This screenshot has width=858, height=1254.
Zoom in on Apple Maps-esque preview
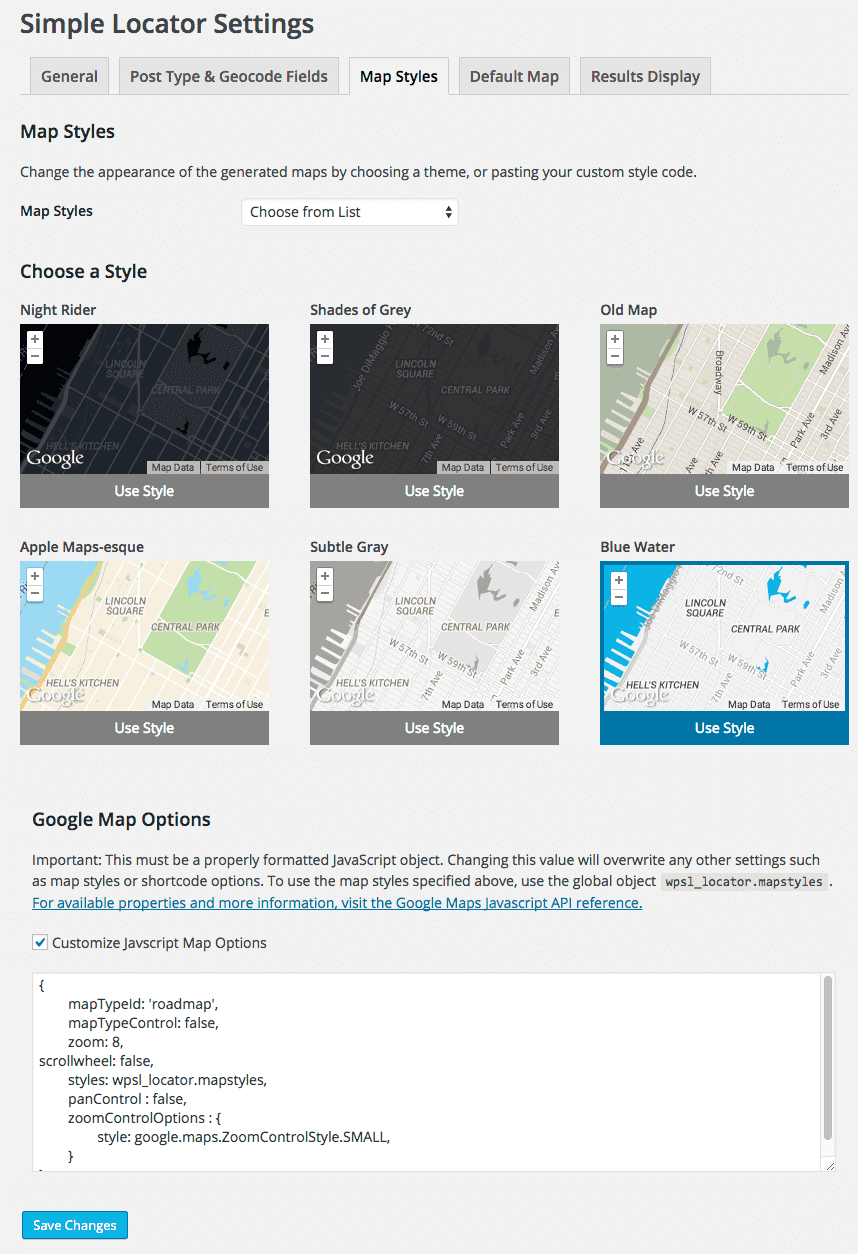35,576
